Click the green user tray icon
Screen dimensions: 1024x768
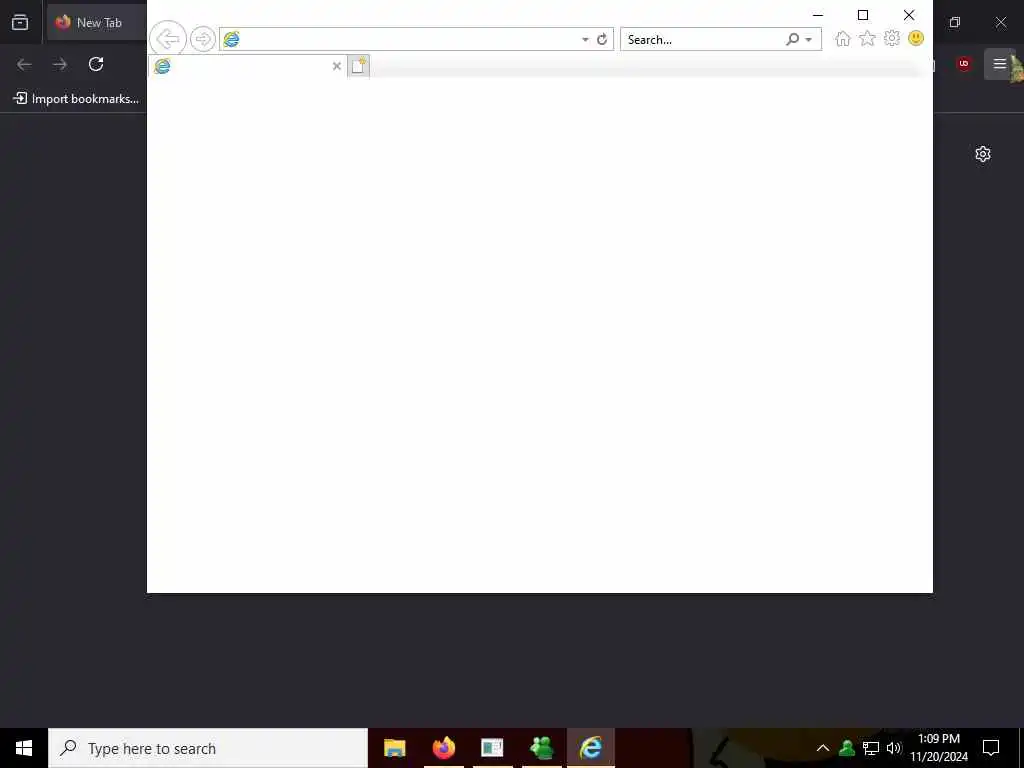tap(847, 748)
